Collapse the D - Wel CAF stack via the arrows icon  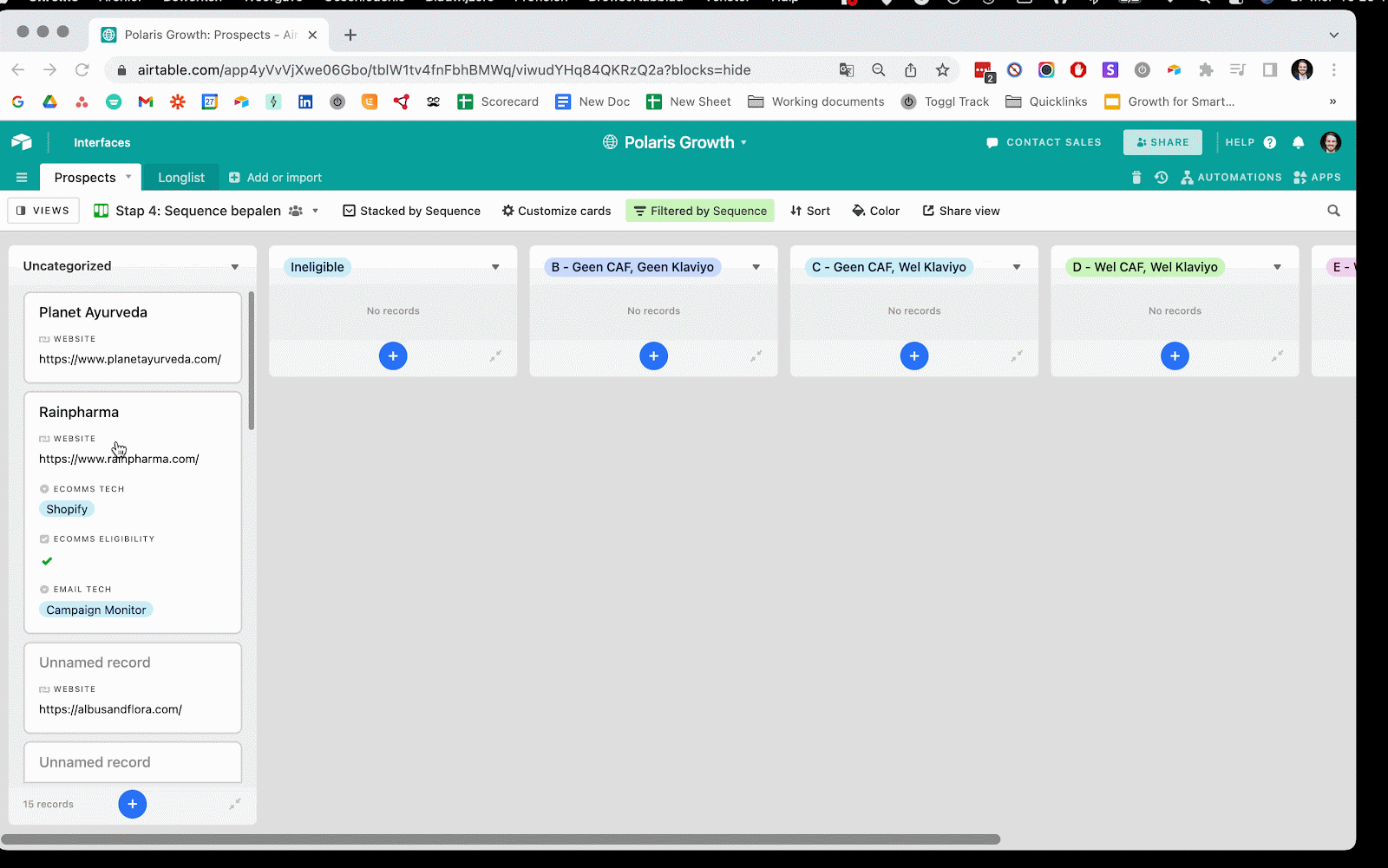tap(1277, 356)
